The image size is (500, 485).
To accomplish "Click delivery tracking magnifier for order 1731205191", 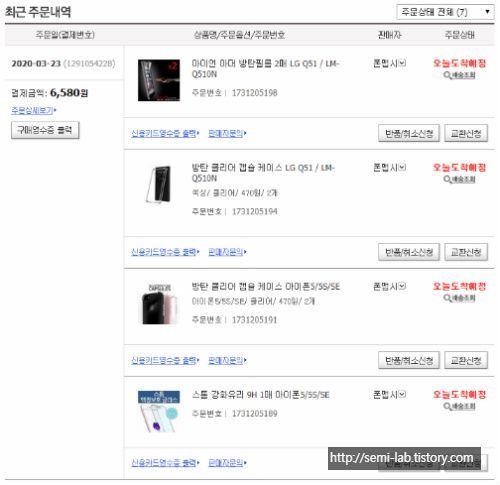I will [459, 298].
